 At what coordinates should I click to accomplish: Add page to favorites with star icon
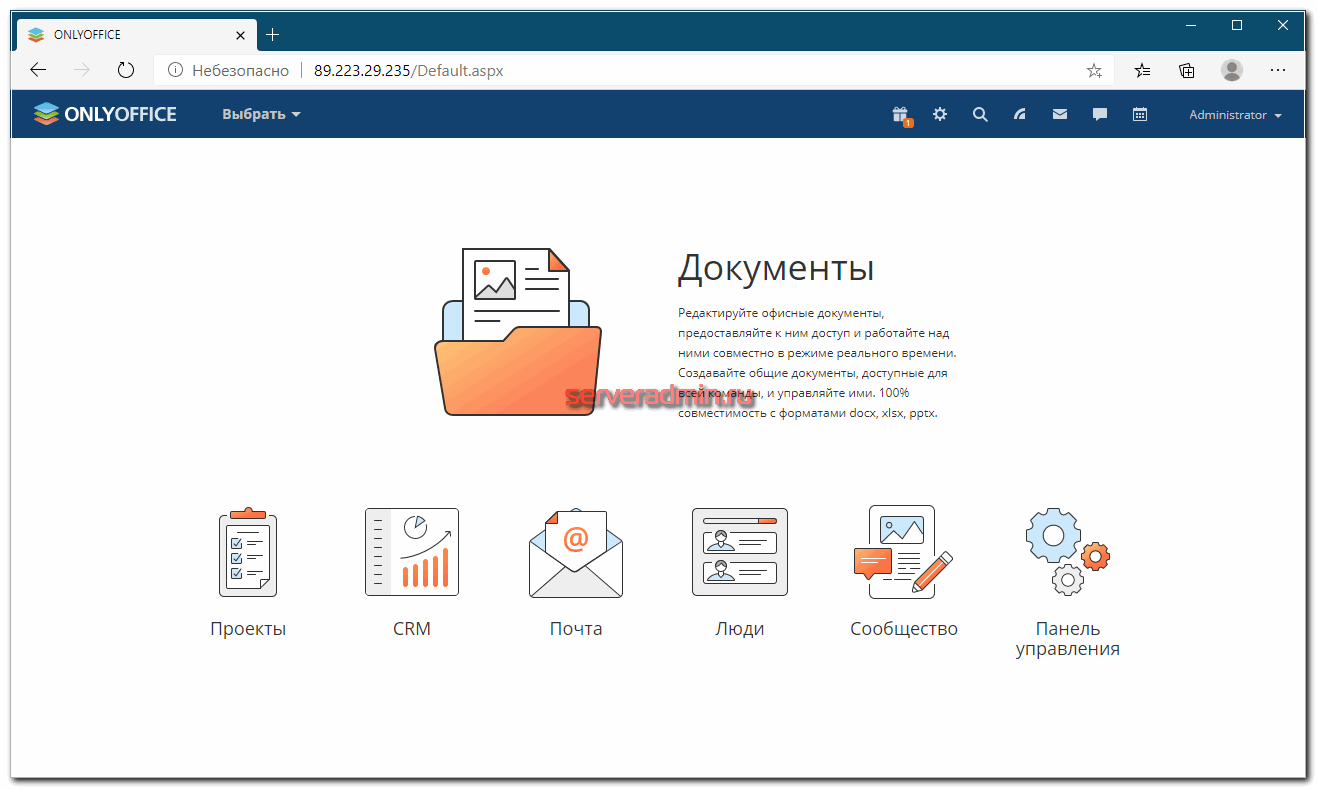tap(1094, 70)
